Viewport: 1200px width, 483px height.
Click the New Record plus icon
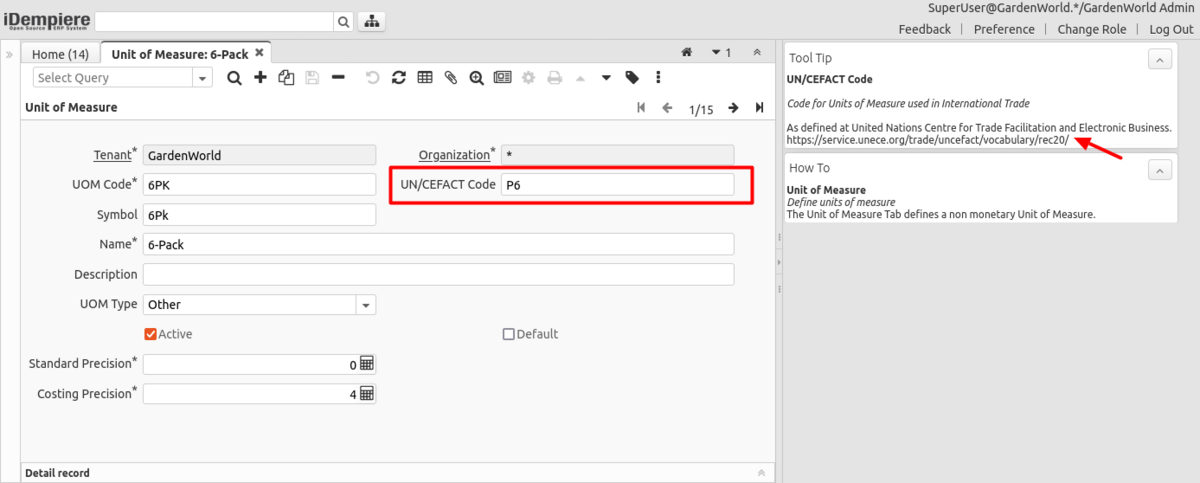click(260, 77)
